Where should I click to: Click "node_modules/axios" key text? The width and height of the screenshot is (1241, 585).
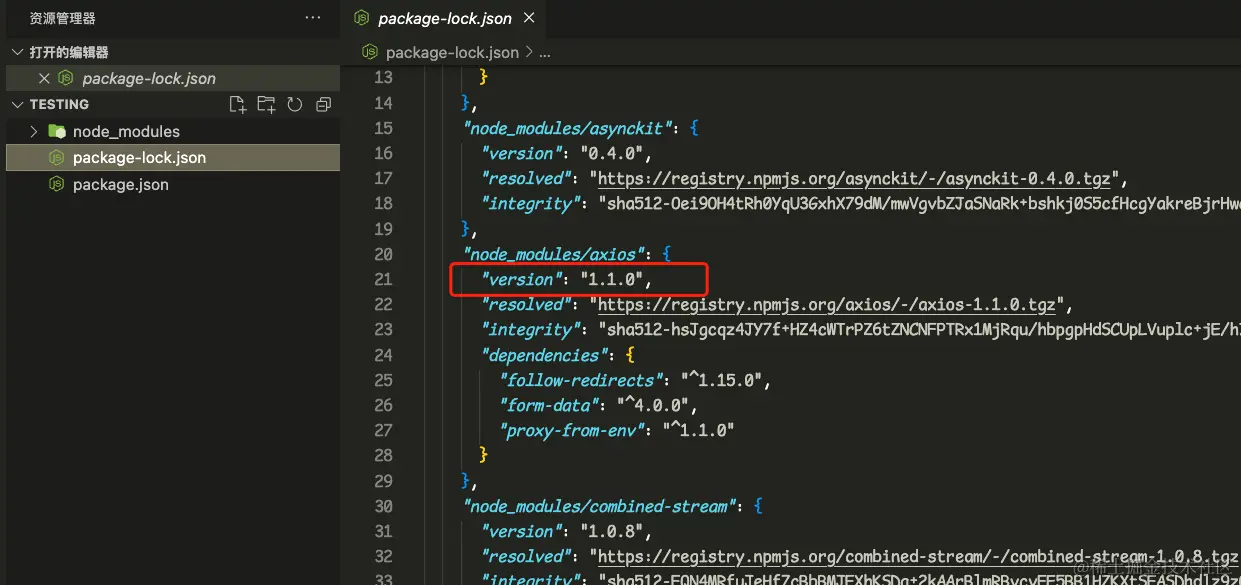(554, 254)
